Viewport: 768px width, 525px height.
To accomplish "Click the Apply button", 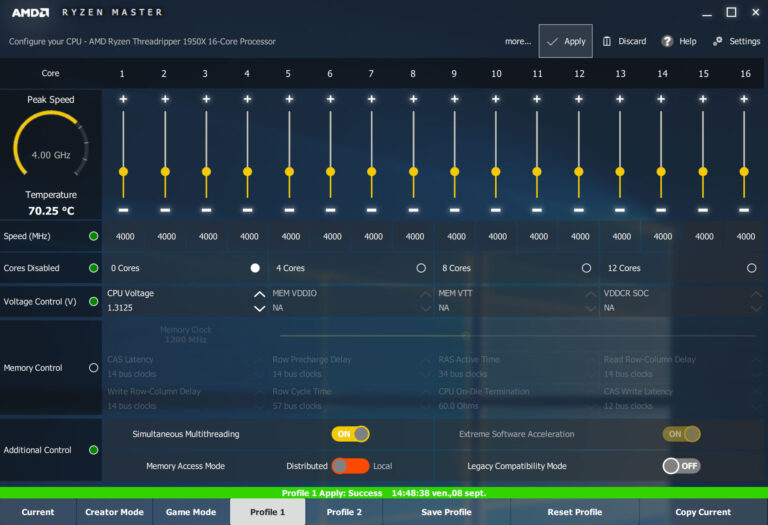I will (x=565, y=41).
